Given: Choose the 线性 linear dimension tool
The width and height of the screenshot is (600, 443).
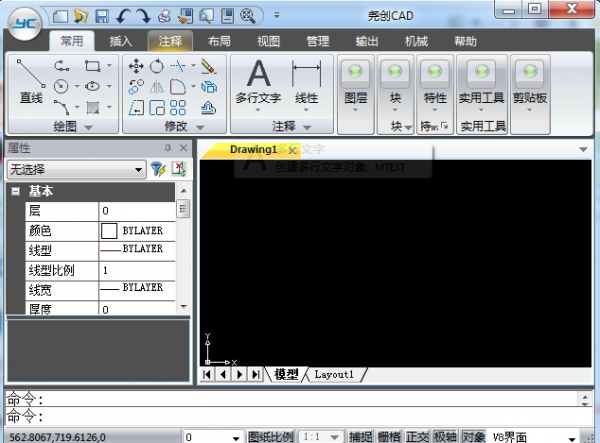Looking at the screenshot, I should click(306, 82).
